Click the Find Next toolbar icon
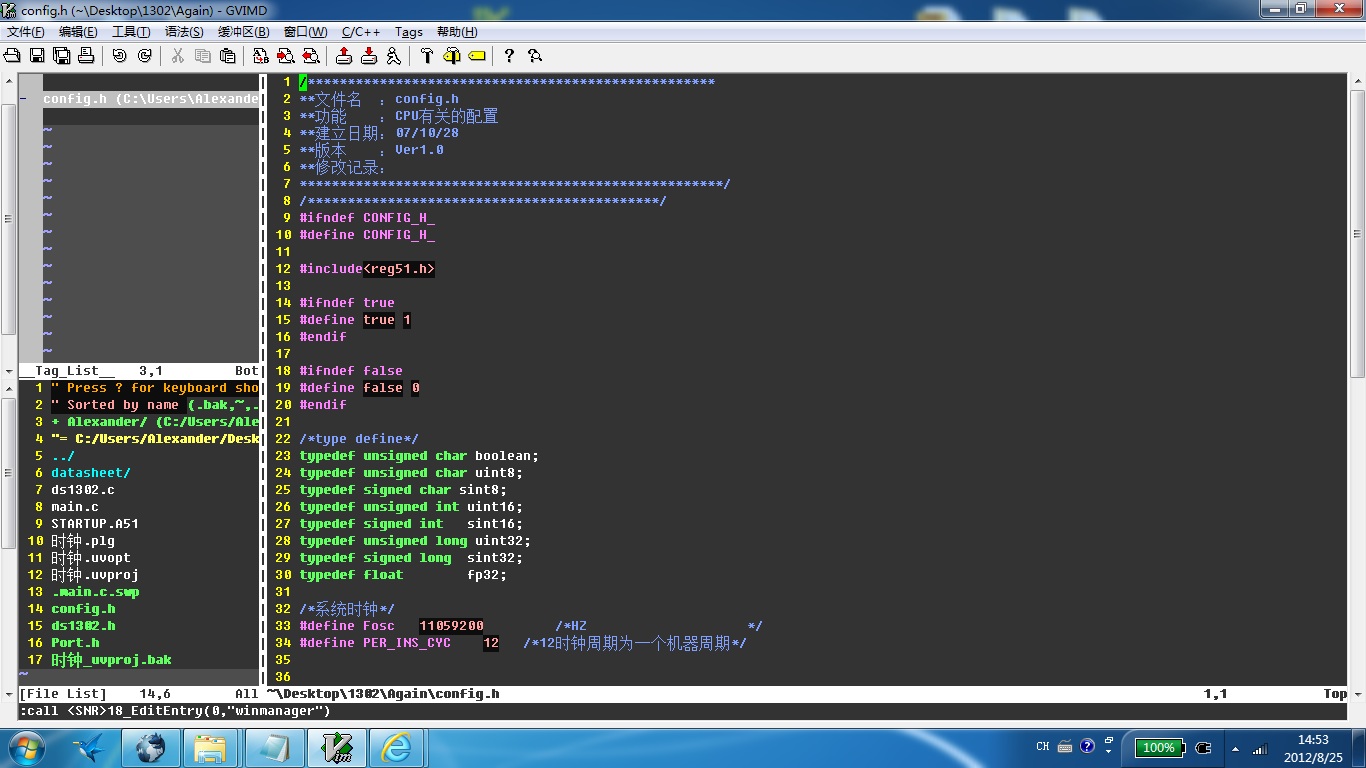This screenshot has height=768, width=1366. coord(285,56)
